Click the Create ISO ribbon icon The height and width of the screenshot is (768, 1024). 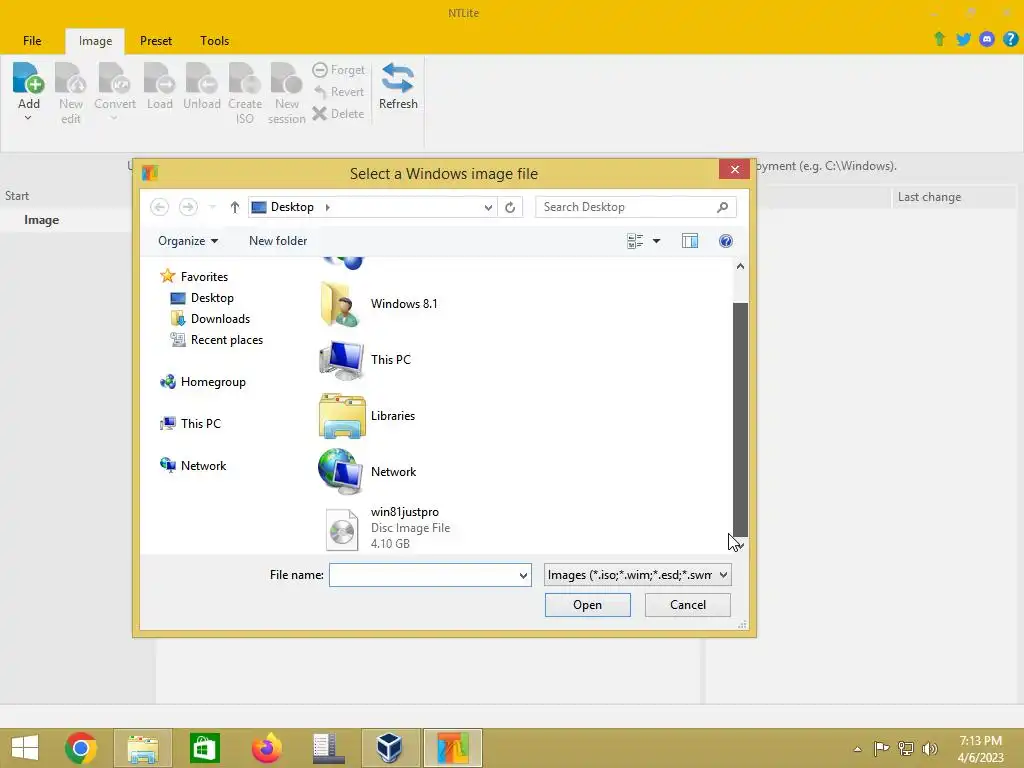pyautogui.click(x=245, y=78)
